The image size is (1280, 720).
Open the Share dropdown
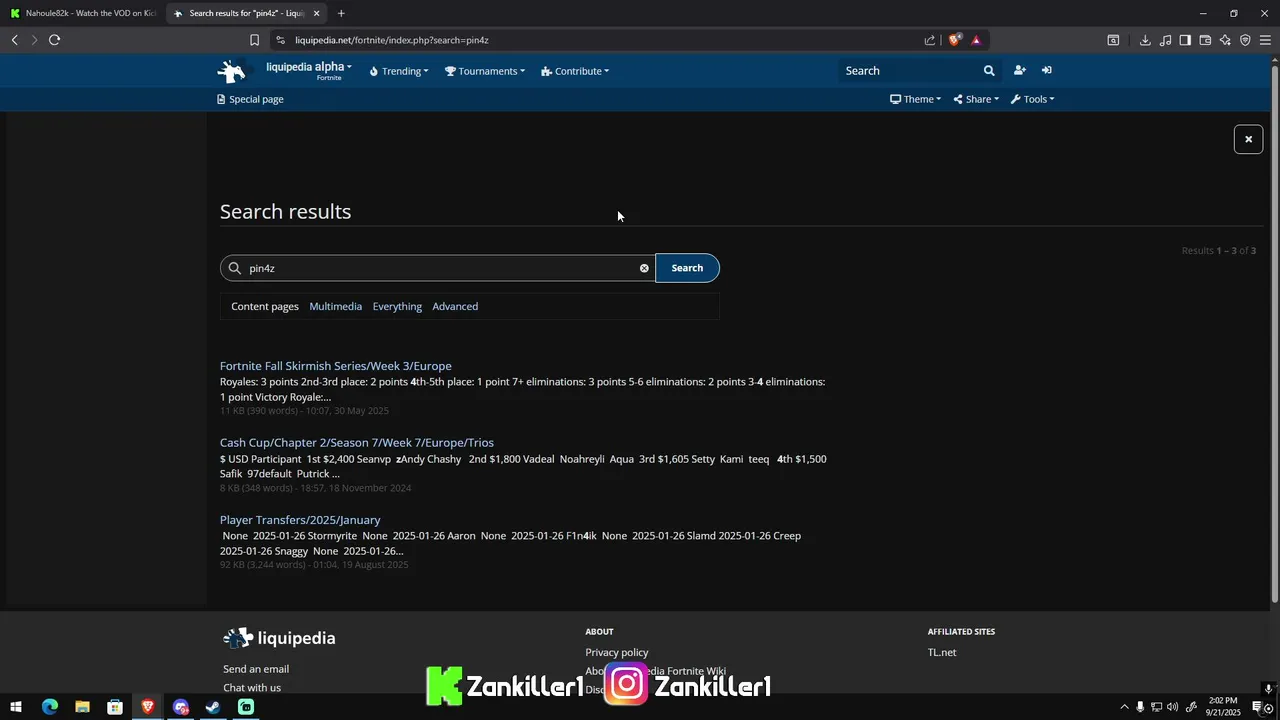(x=976, y=99)
